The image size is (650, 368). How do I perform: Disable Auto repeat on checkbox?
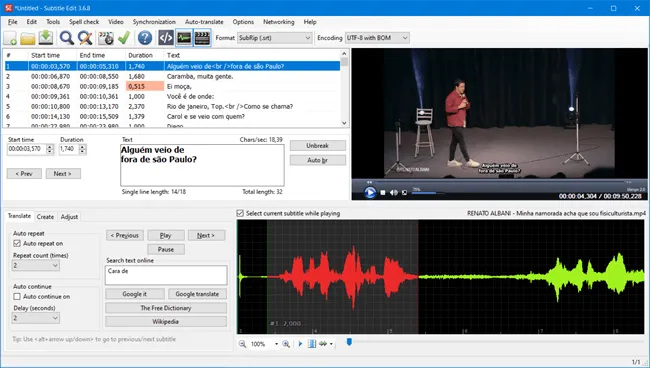click(17, 244)
